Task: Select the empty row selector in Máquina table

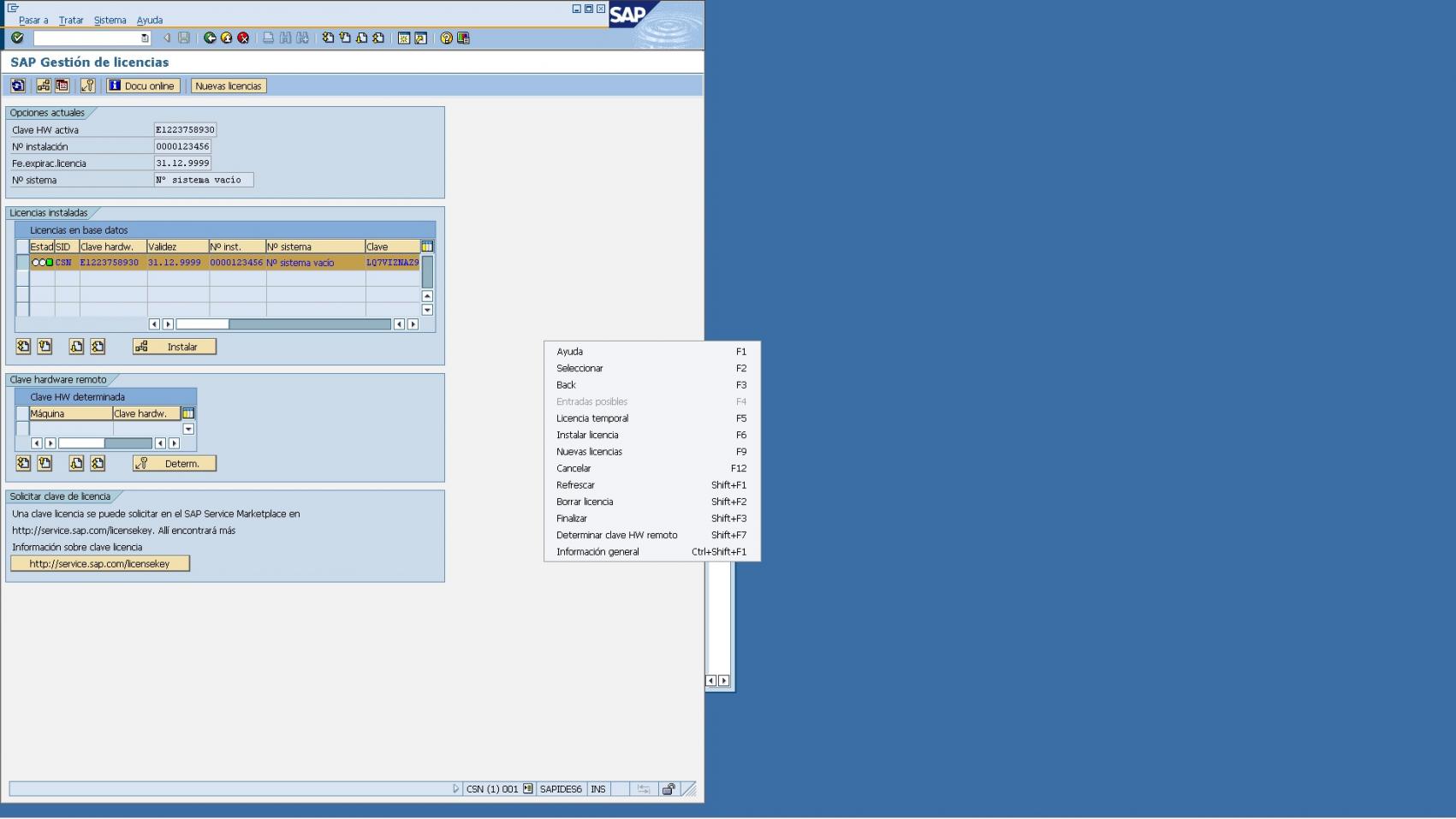Action: pos(22,429)
